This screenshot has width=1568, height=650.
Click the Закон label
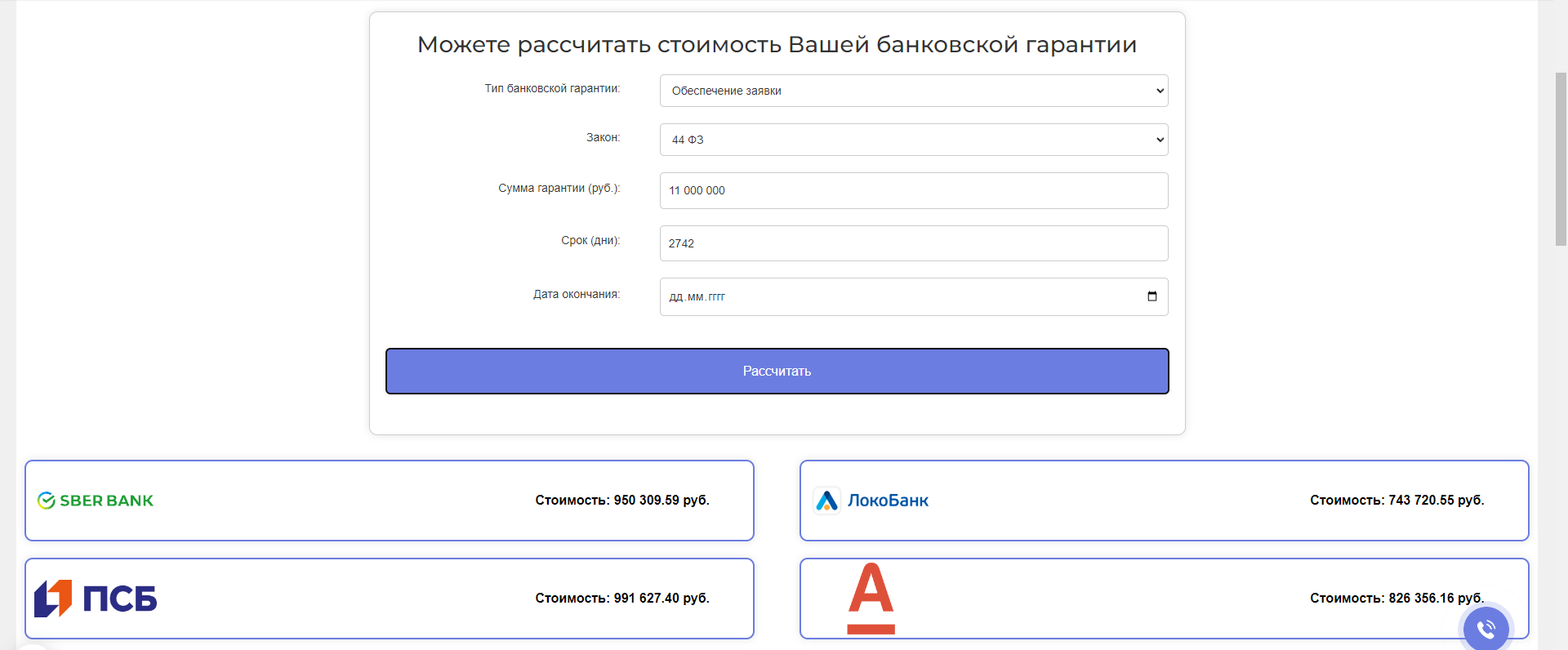point(603,137)
